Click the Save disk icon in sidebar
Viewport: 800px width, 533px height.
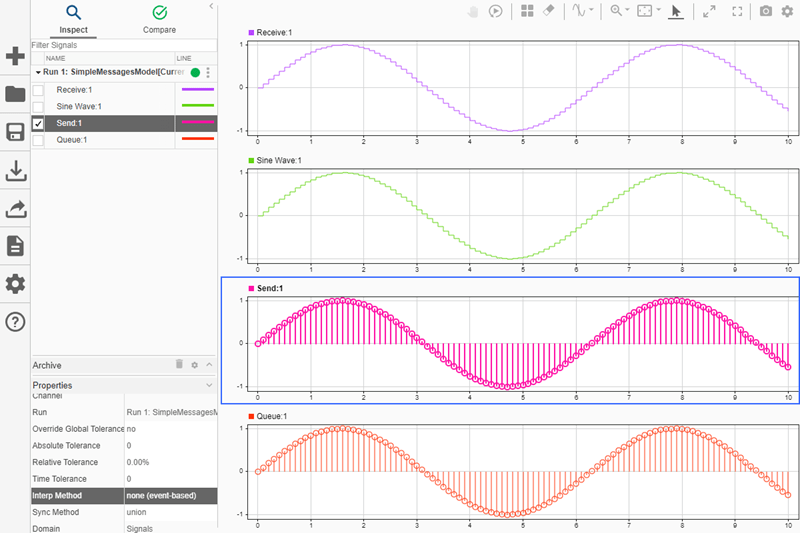[15, 133]
